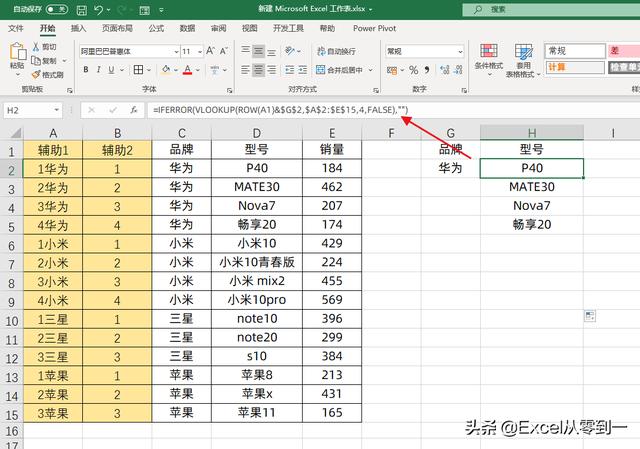
Task: Select cell containing MATE30 in column H
Action: coord(532,187)
